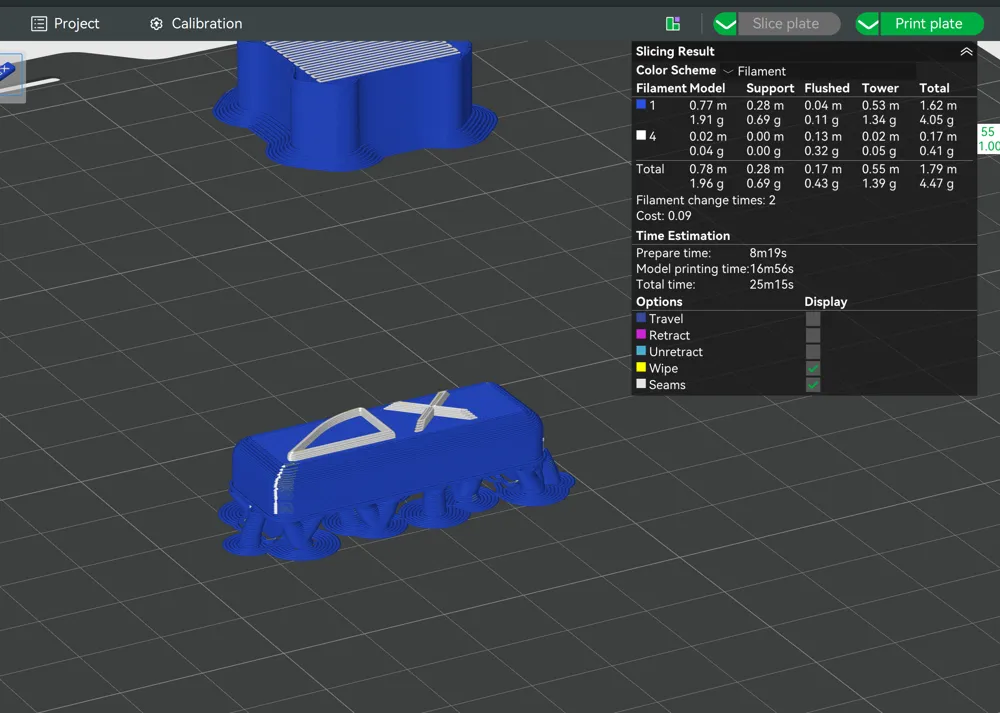Open the Print plate dropdown arrow

pos(867,24)
